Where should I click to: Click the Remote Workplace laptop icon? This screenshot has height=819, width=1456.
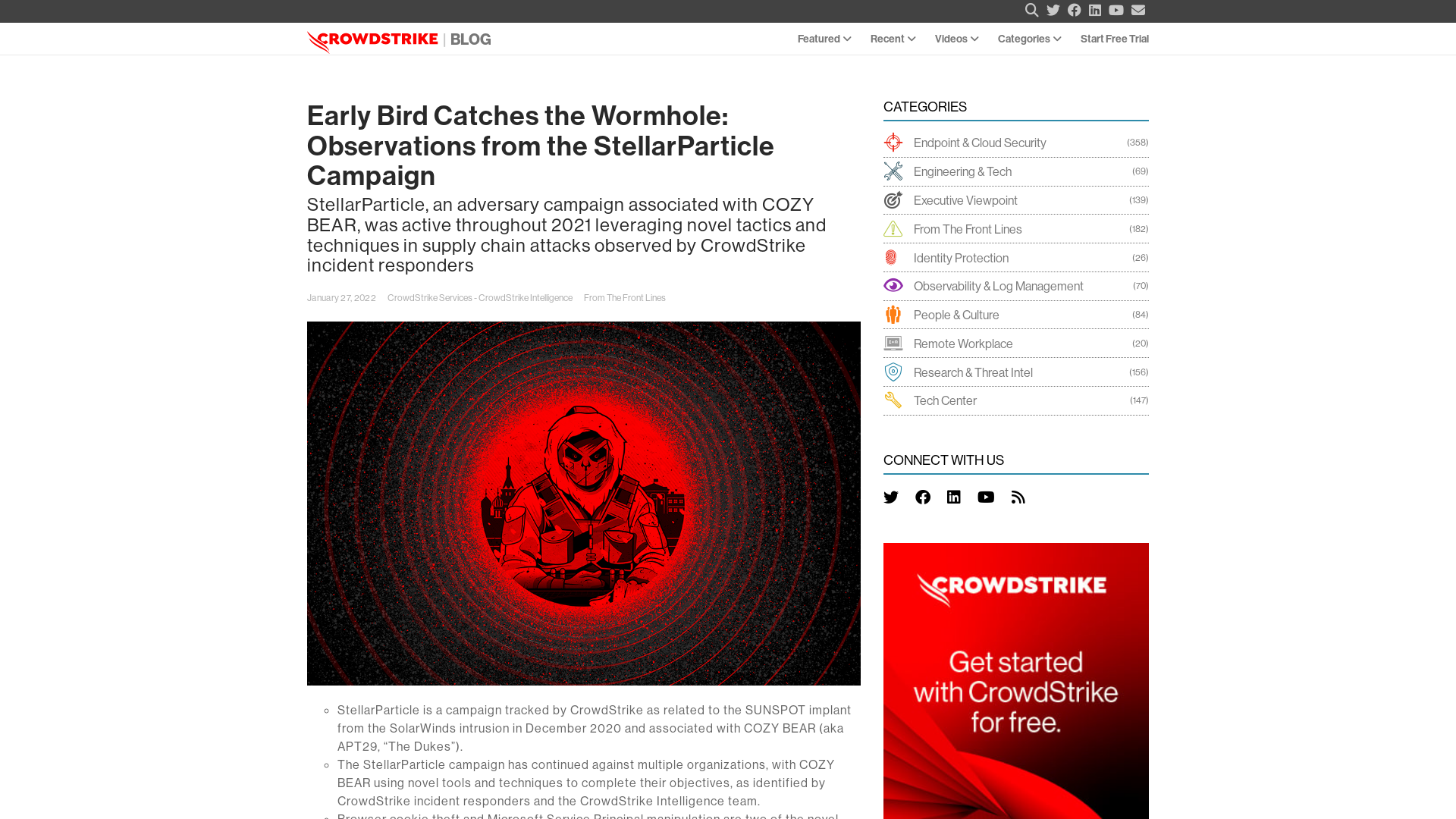893,344
